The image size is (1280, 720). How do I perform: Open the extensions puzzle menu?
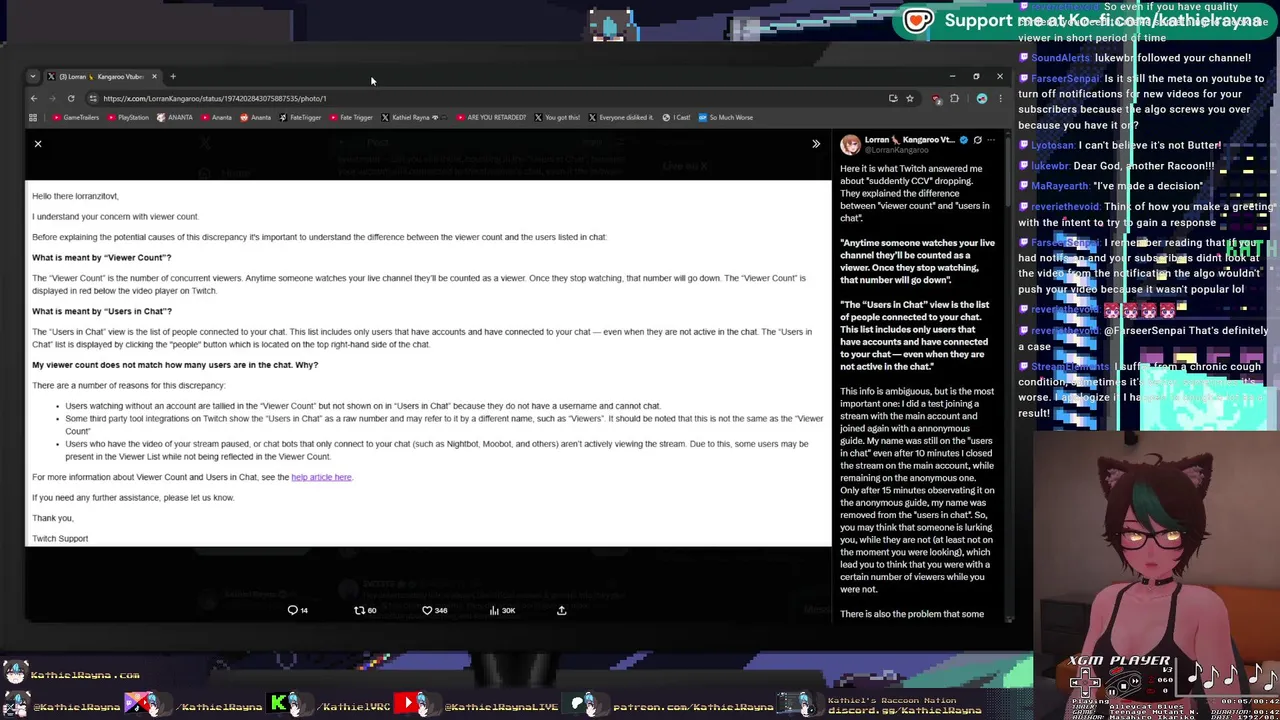(954, 98)
